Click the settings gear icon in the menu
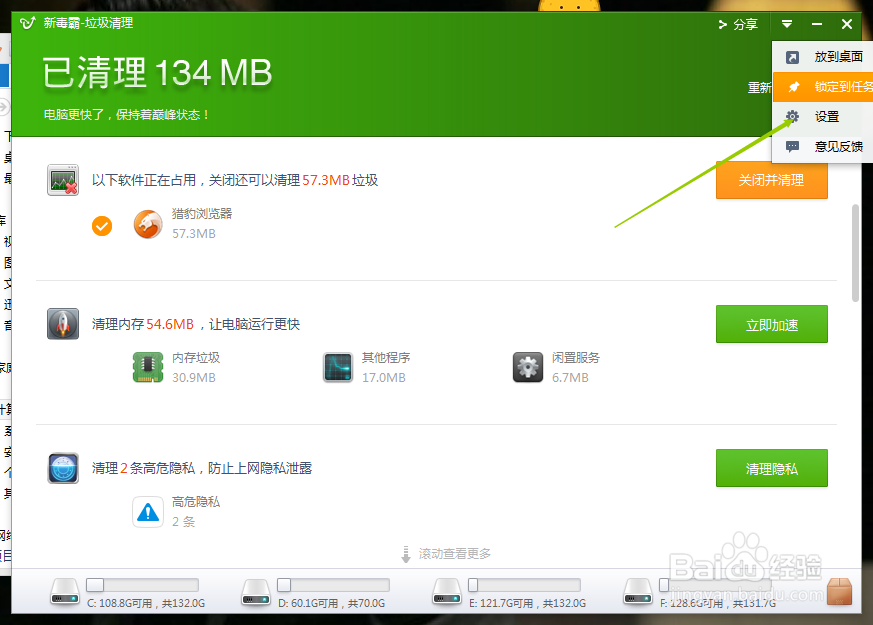This screenshot has width=873, height=625. tap(792, 116)
